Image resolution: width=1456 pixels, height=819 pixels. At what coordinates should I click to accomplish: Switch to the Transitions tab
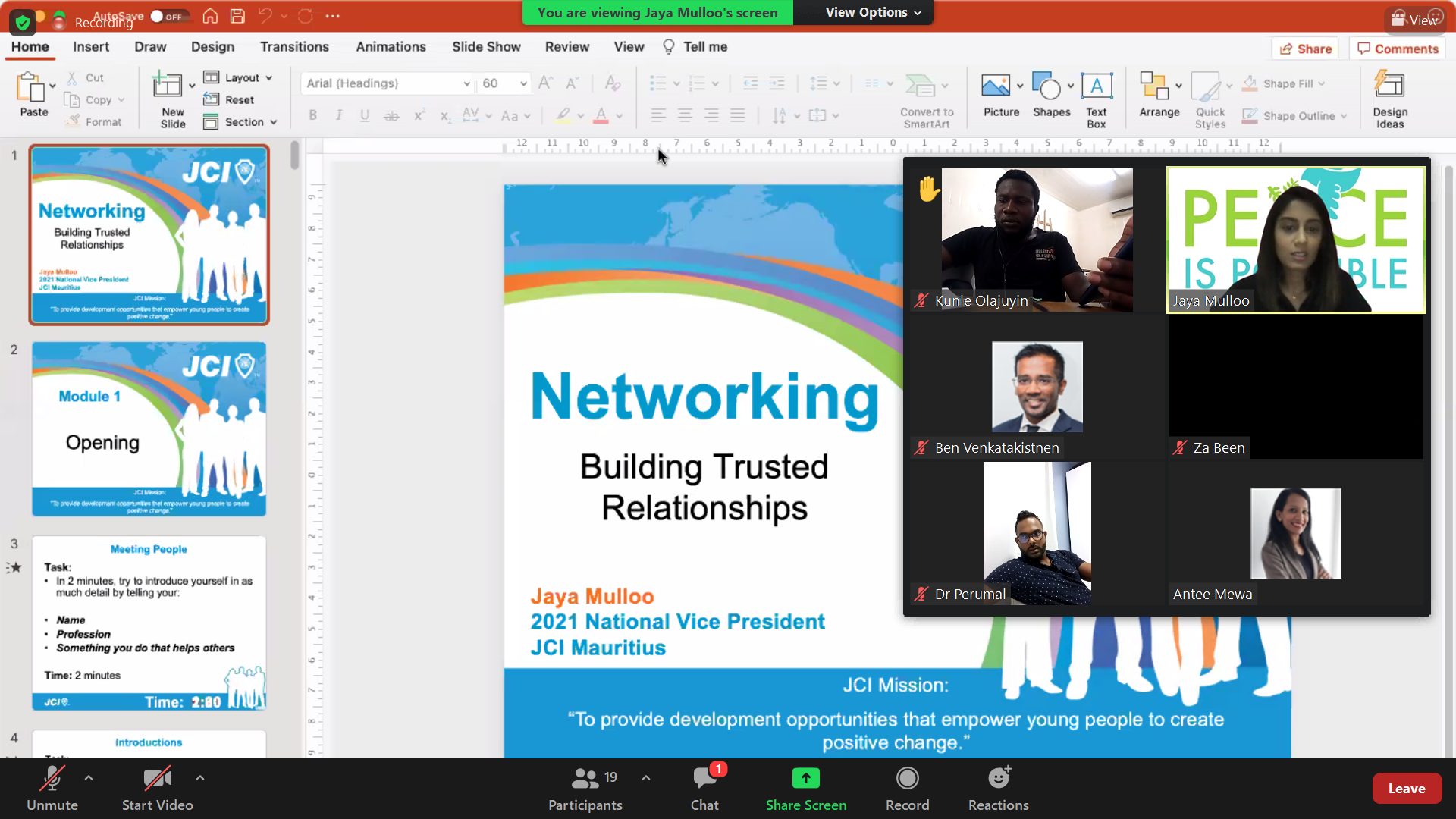coord(294,47)
